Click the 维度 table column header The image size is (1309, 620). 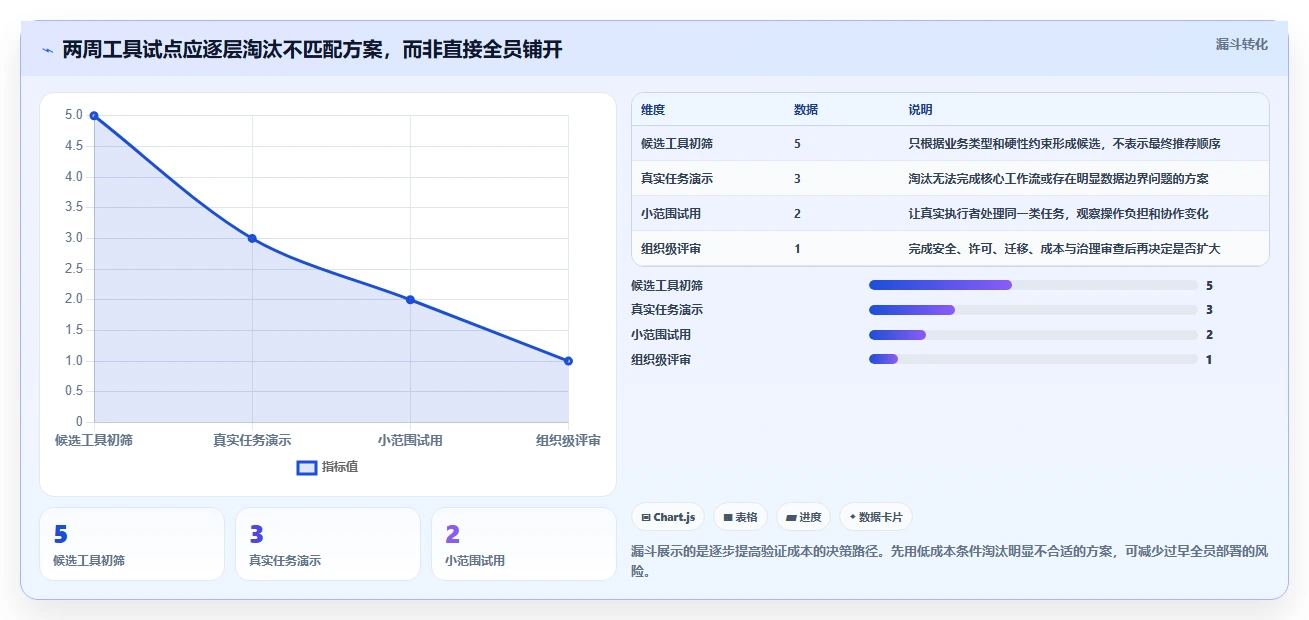pyautogui.click(x=653, y=109)
